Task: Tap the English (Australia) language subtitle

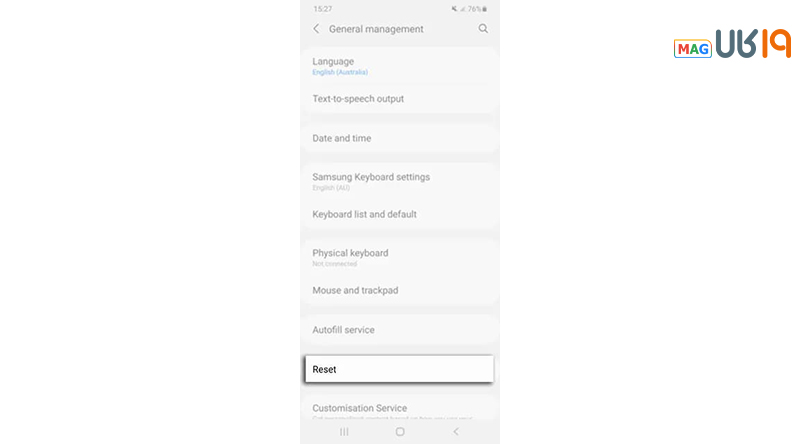Action: (x=340, y=72)
